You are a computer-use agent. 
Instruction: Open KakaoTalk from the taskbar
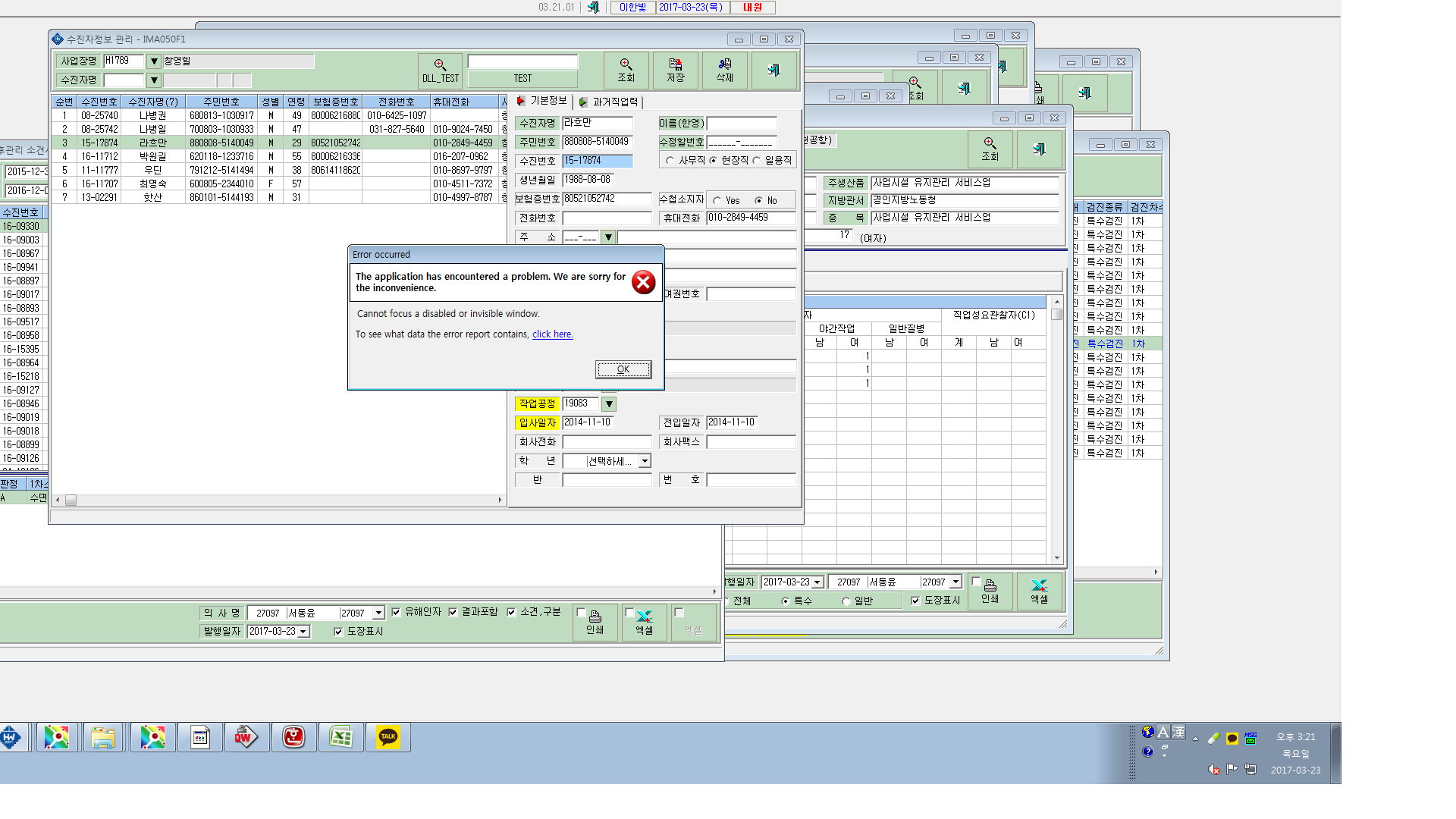[x=388, y=736]
